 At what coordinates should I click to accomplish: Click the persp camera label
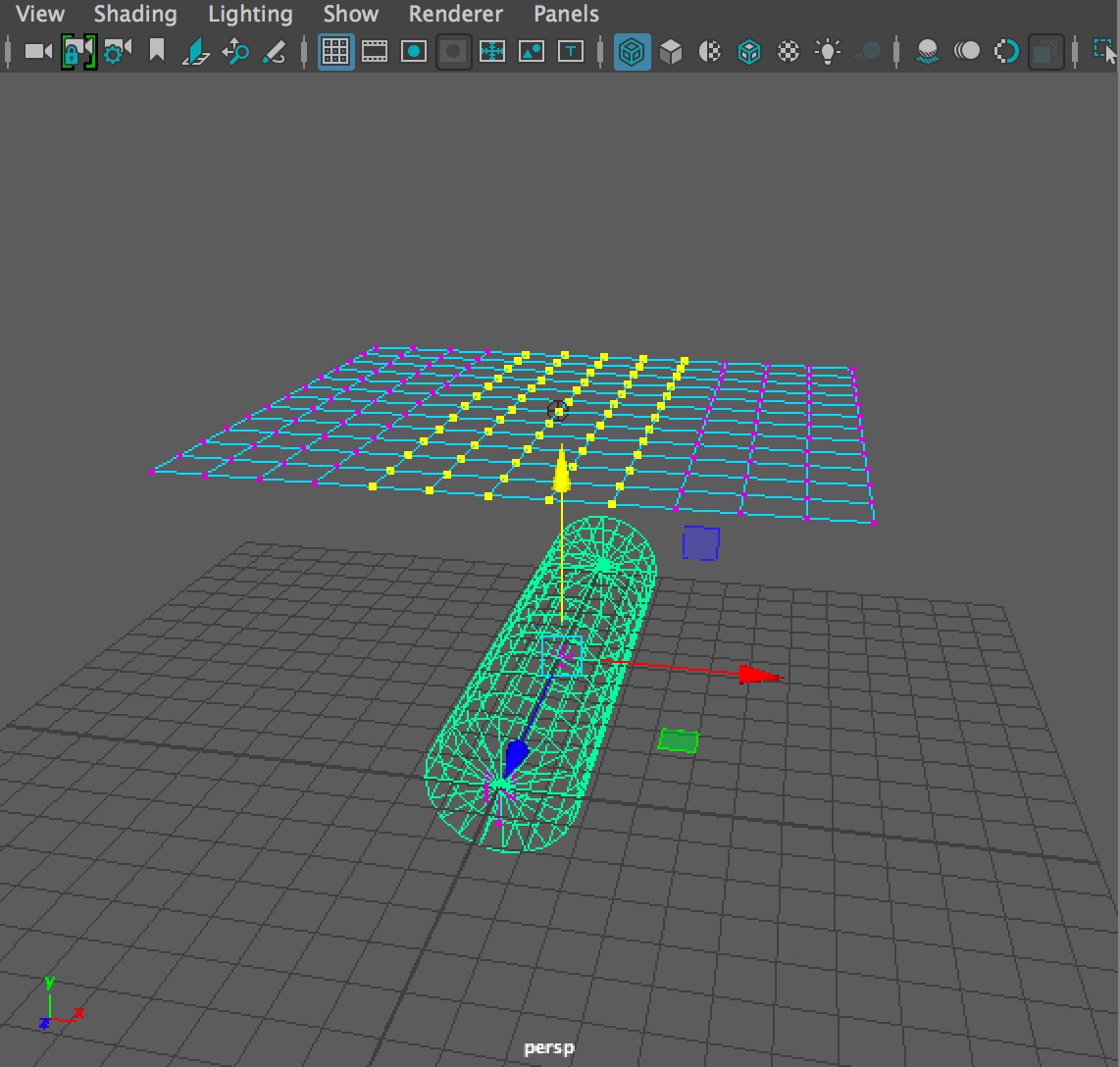pyautogui.click(x=548, y=1047)
